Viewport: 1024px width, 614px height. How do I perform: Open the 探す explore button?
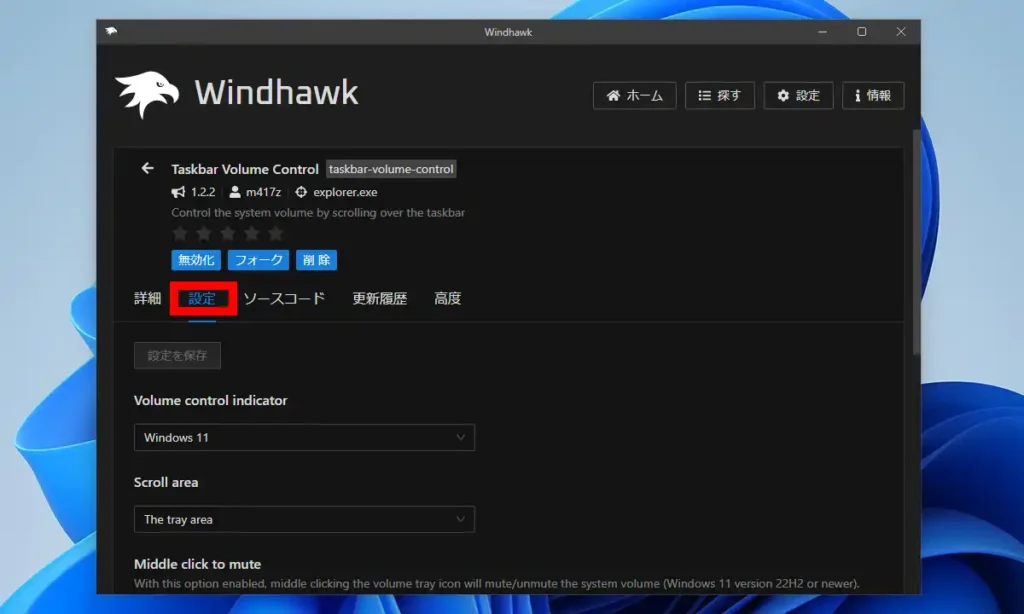point(720,95)
